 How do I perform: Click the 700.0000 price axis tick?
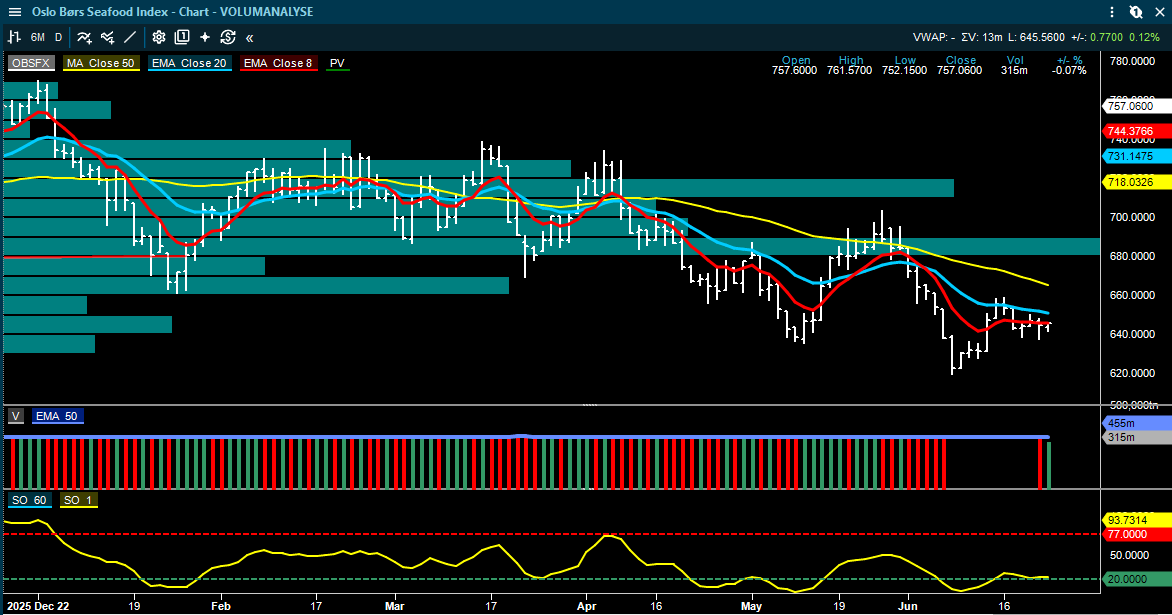click(1132, 217)
